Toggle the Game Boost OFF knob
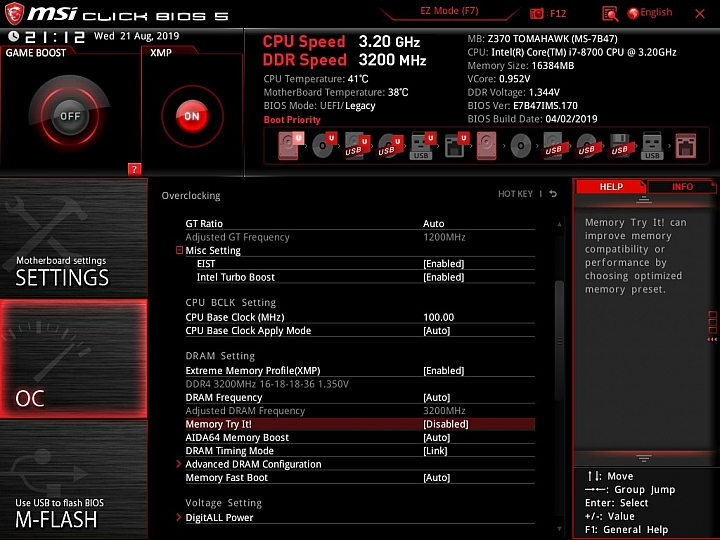The image size is (720, 540). [x=70, y=116]
